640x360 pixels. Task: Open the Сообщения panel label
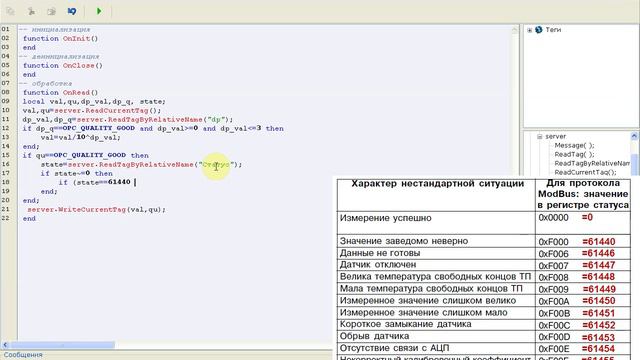pyautogui.click(x=23, y=355)
